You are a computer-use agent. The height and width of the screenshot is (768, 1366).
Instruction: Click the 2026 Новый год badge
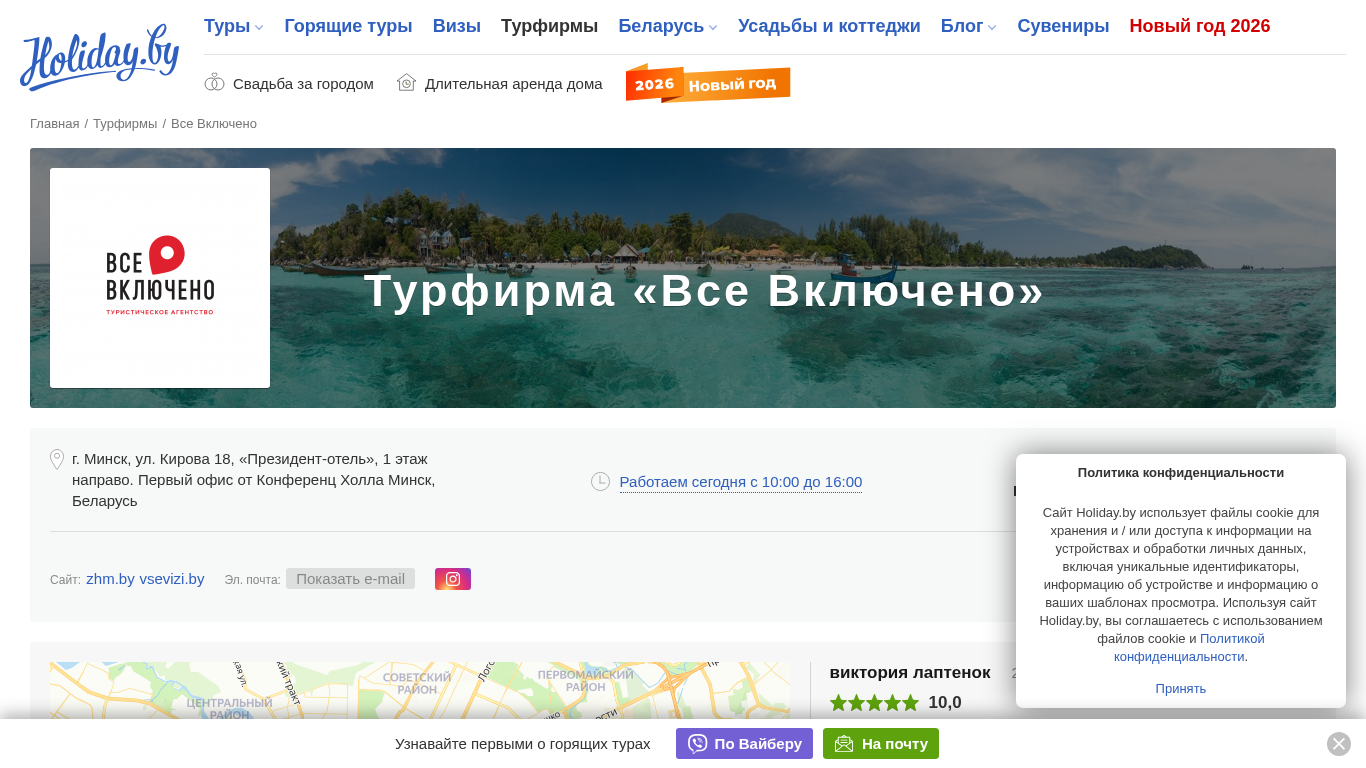[708, 84]
